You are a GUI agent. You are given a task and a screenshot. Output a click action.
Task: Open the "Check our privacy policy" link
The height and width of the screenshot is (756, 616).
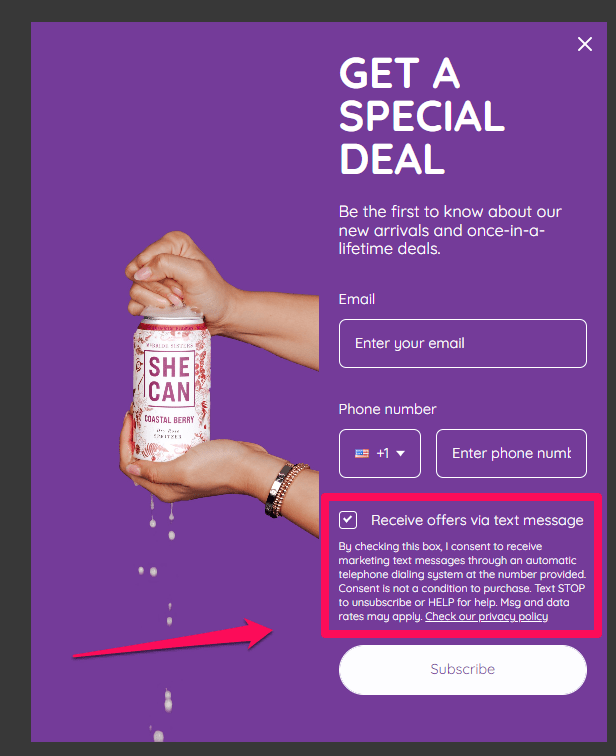click(486, 617)
